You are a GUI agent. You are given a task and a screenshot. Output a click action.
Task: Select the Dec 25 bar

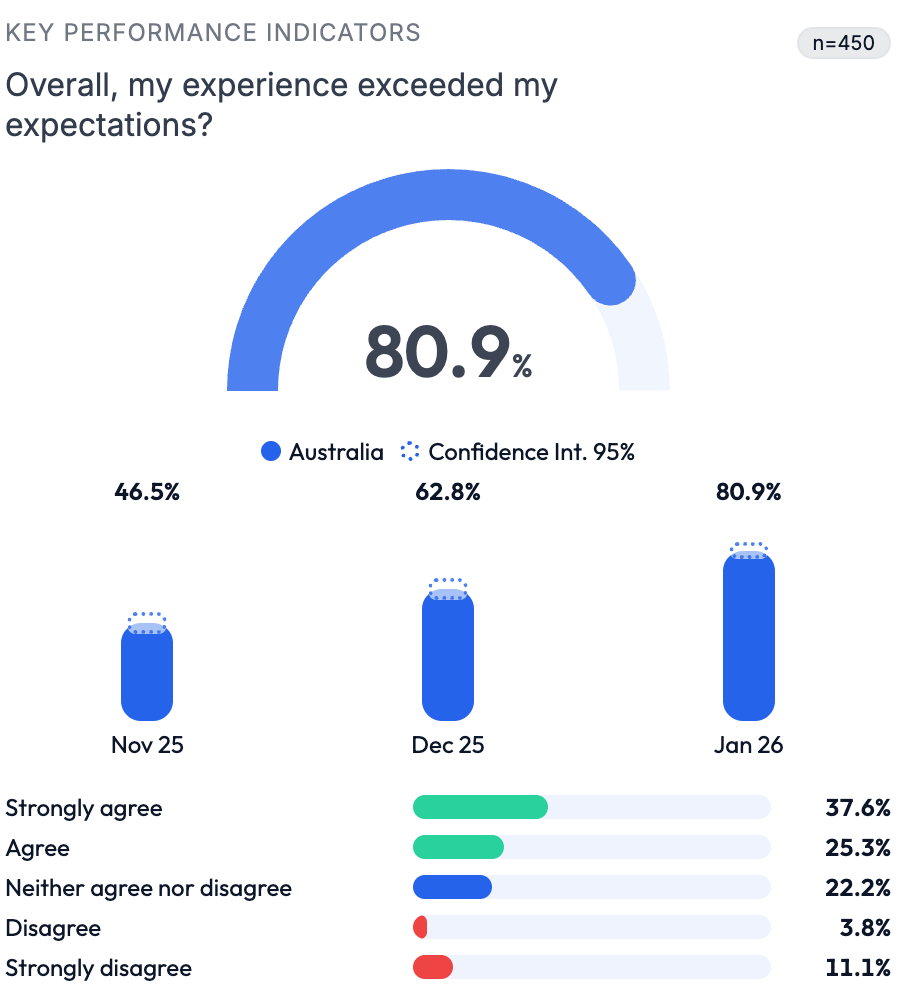coord(448,655)
